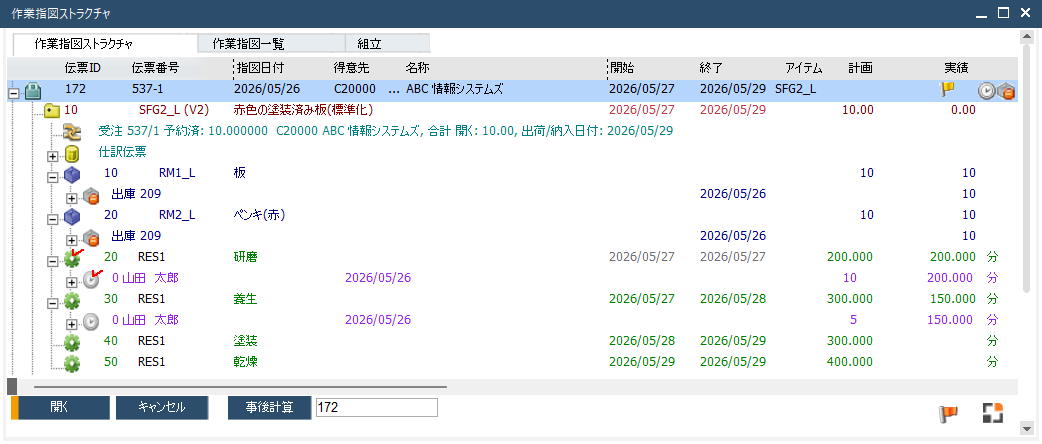Click the scroll down arrow at bottom right
Viewport: 1042px width, 444px height.
coord(1028,427)
